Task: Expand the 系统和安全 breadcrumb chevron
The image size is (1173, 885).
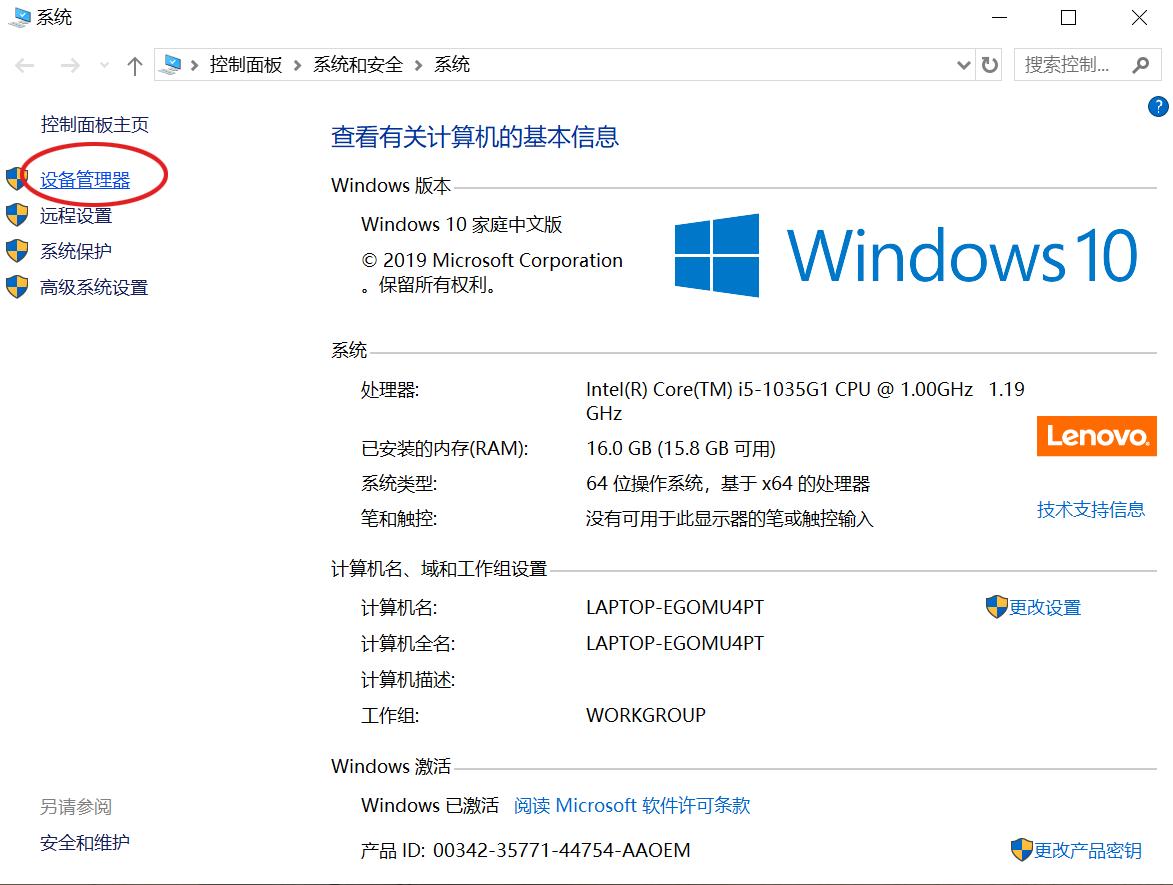Action: pyautogui.click(x=421, y=64)
